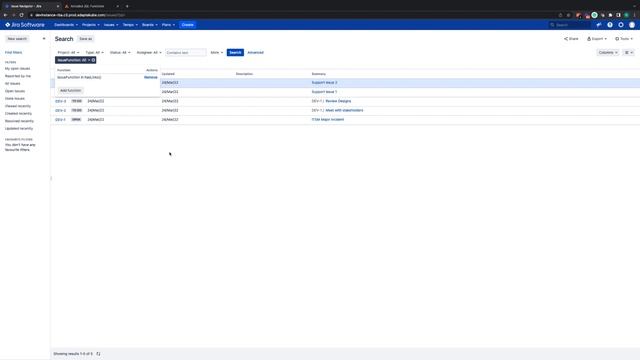This screenshot has width=640, height=360.
Task: Open the Review Designs summary link
Action: [338, 101]
